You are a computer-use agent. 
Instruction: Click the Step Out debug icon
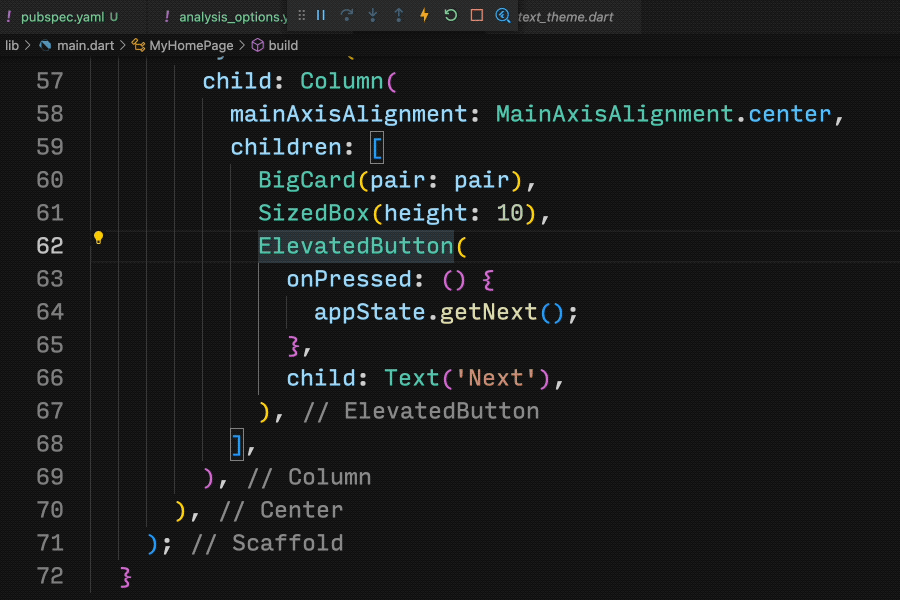coord(398,15)
